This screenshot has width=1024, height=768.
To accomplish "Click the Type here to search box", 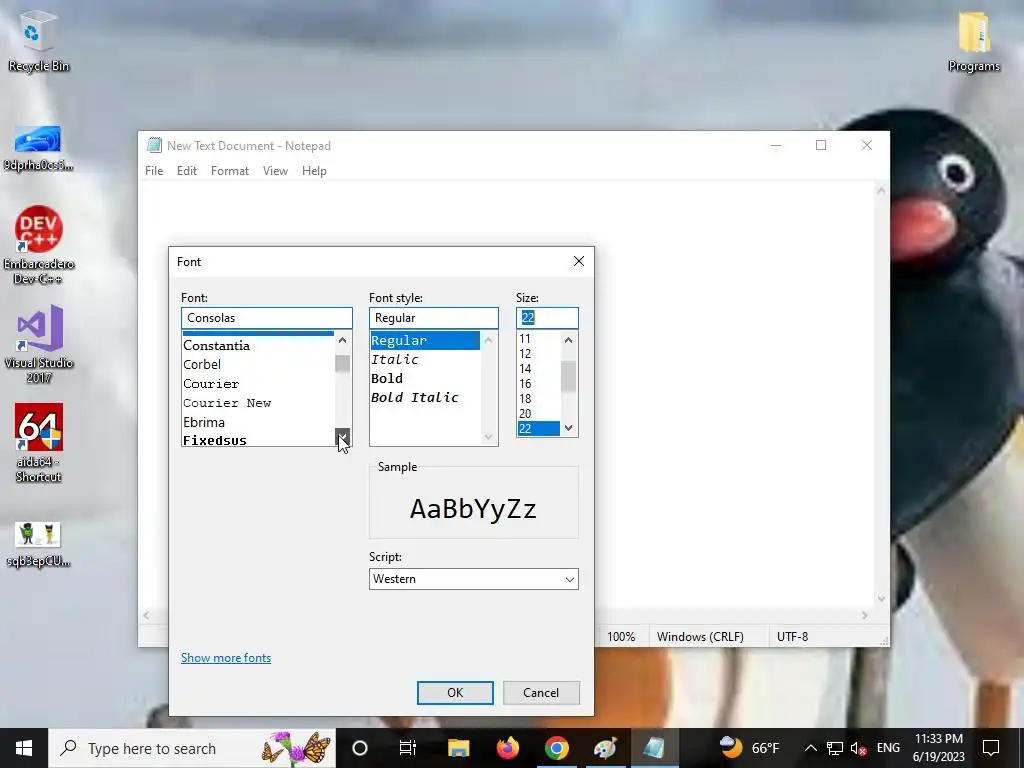I will [192, 748].
